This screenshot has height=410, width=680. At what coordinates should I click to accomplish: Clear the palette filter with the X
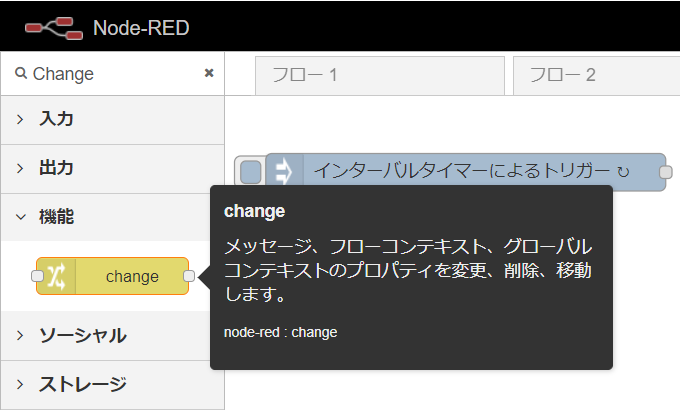point(209,73)
